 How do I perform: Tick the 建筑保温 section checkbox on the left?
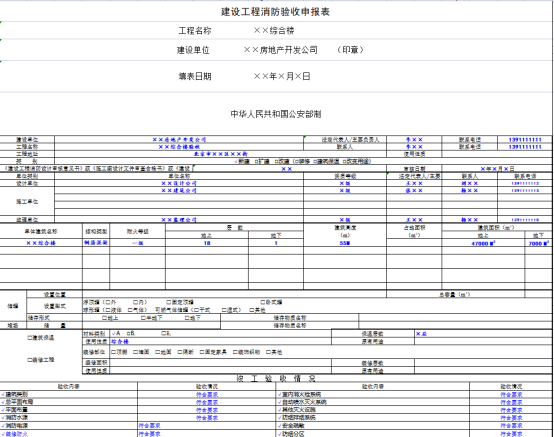click(x=30, y=338)
